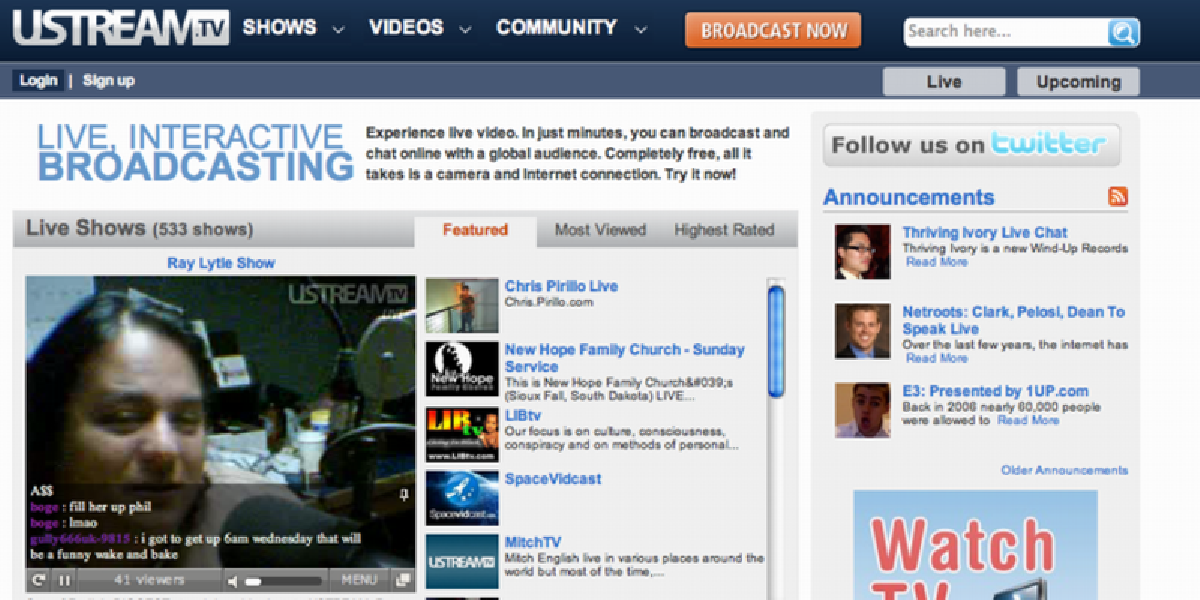Open the SpaceVidcast title link
Viewport: 1200px width, 600px height.
coord(553,478)
